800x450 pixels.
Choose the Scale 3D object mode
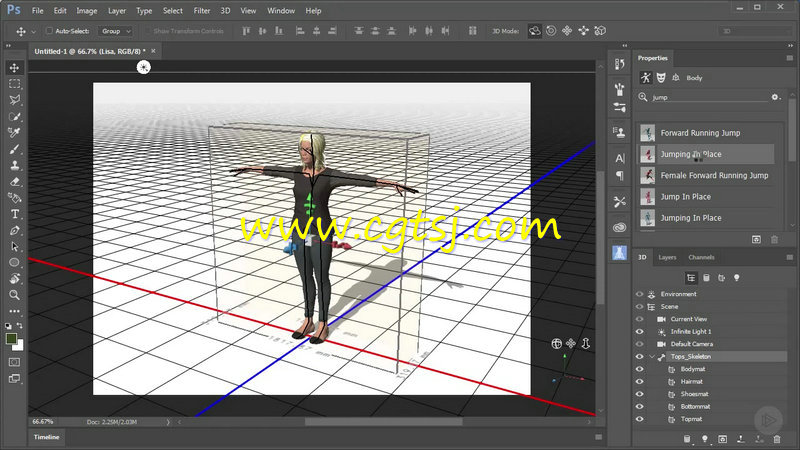coord(601,31)
